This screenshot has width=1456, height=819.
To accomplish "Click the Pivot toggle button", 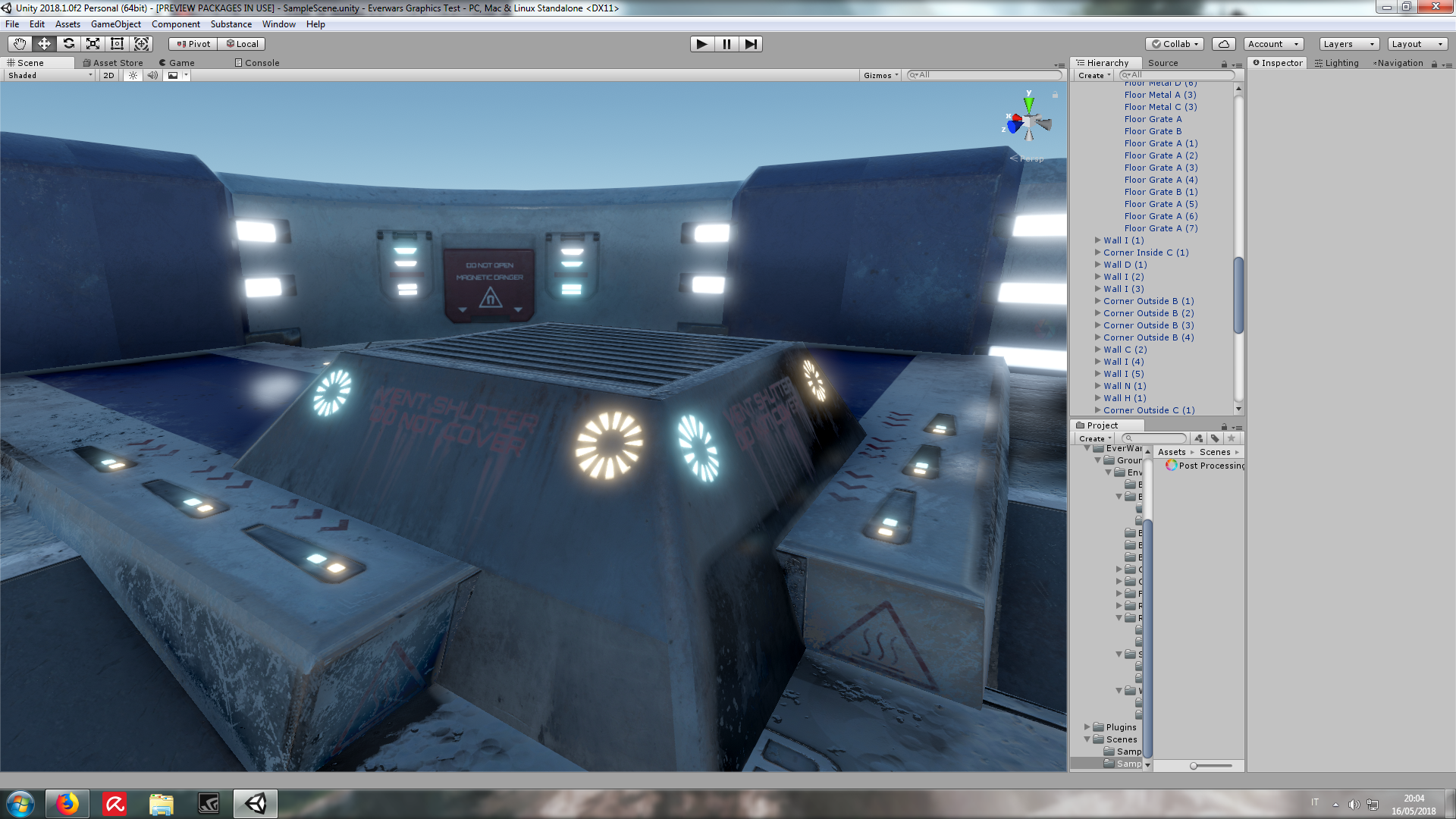I will click(x=193, y=44).
